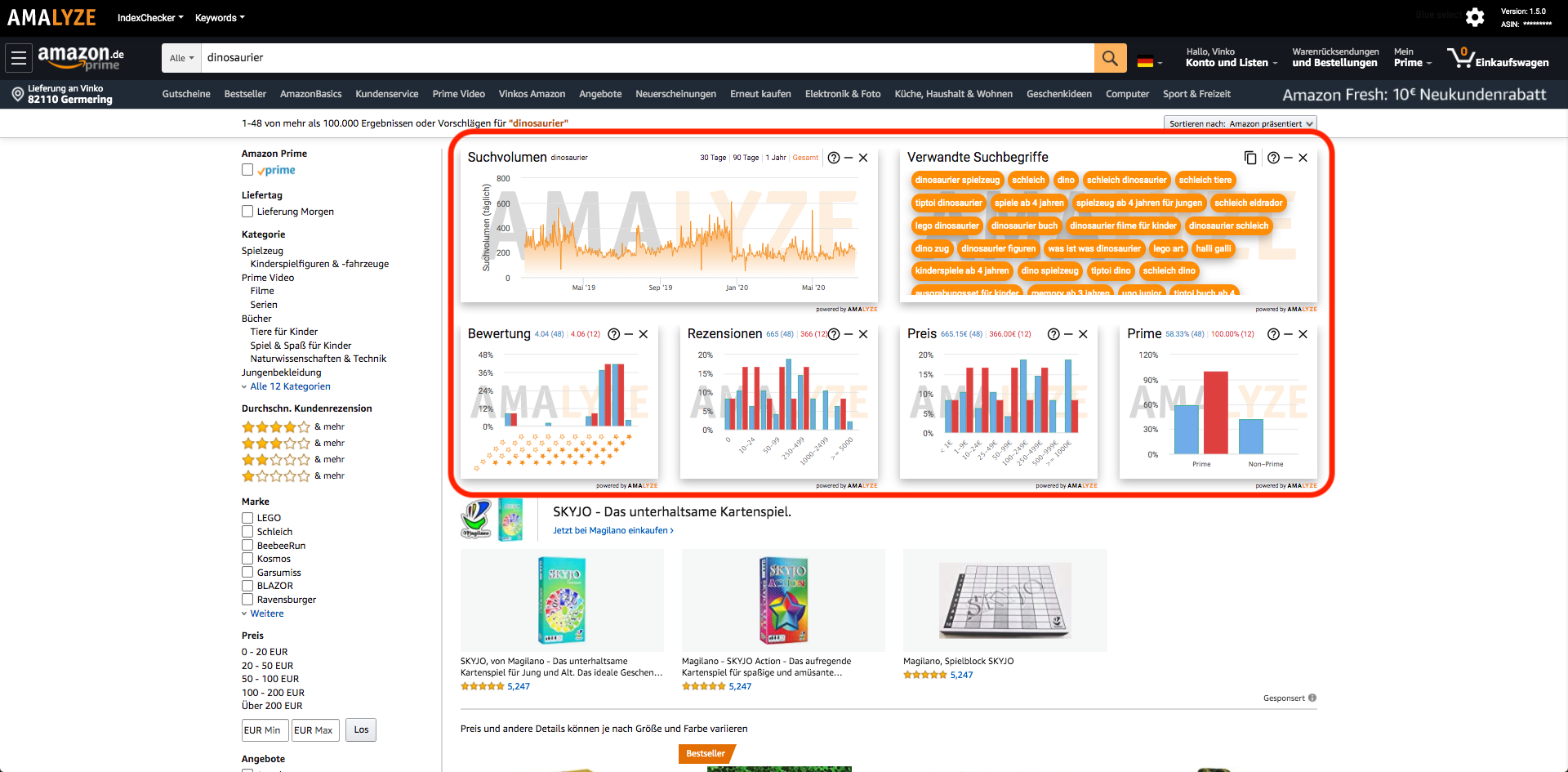Close the Verwandte Suchbegriffe widget

click(x=1303, y=158)
